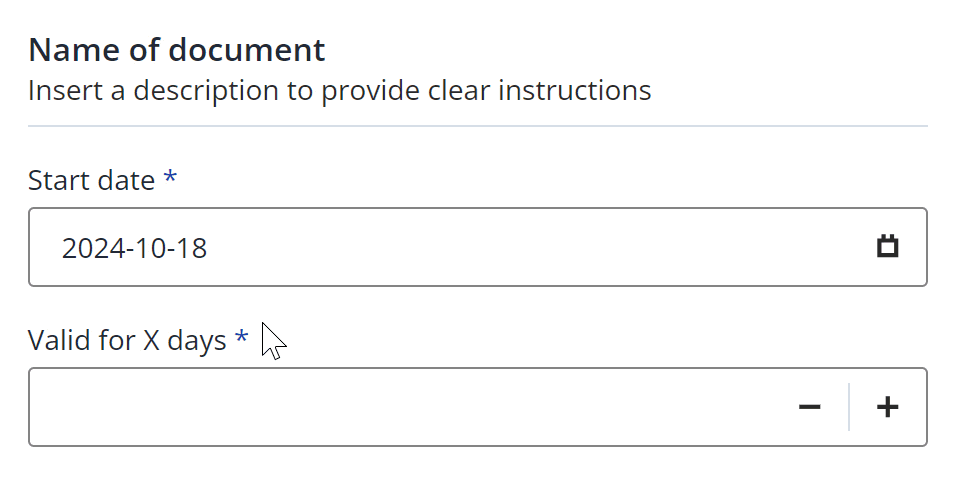The width and height of the screenshot is (960, 504).
Task: Click the word "instructions" in the description
Action: (x=574, y=91)
